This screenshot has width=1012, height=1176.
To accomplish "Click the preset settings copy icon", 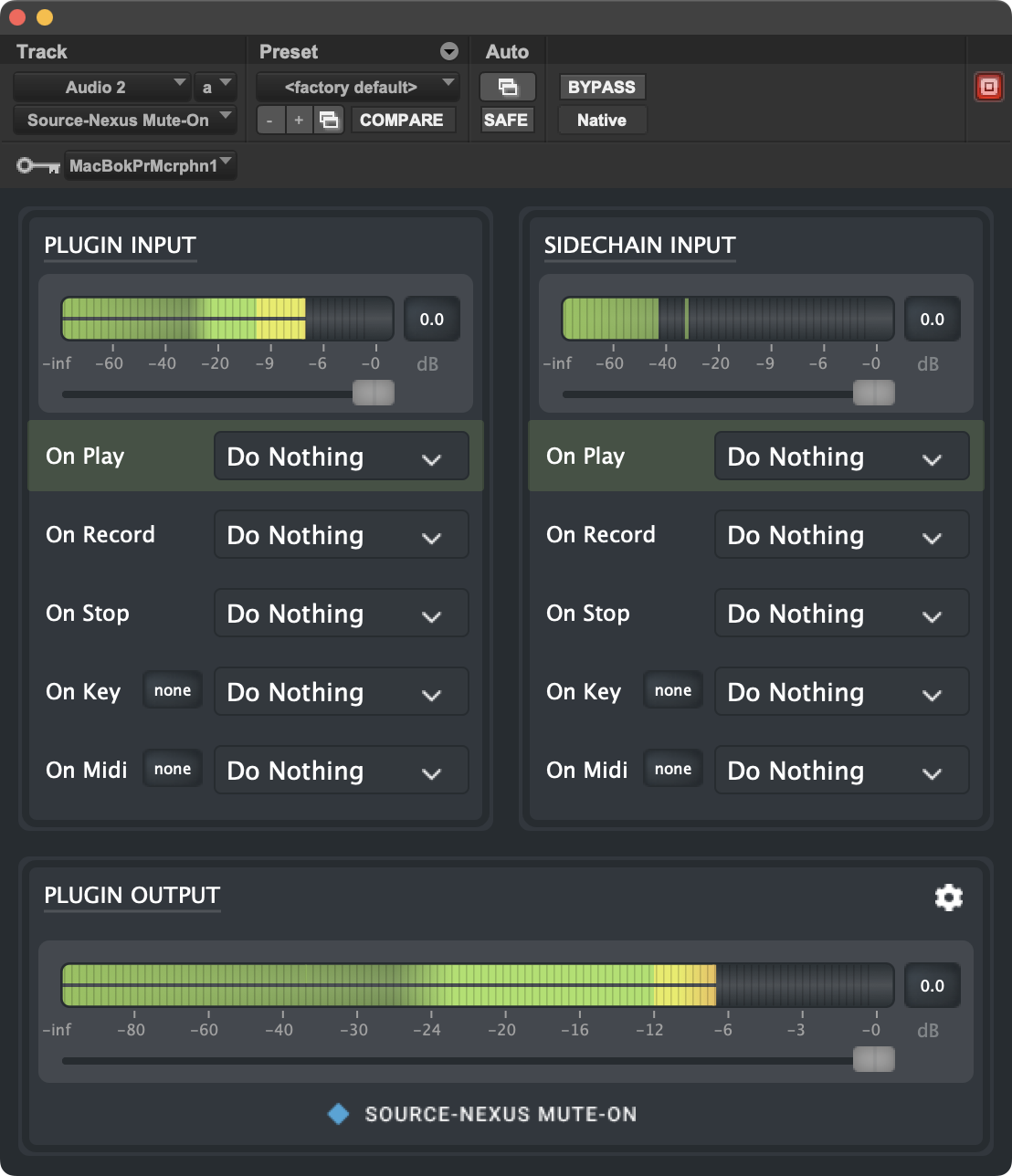I will (330, 121).
